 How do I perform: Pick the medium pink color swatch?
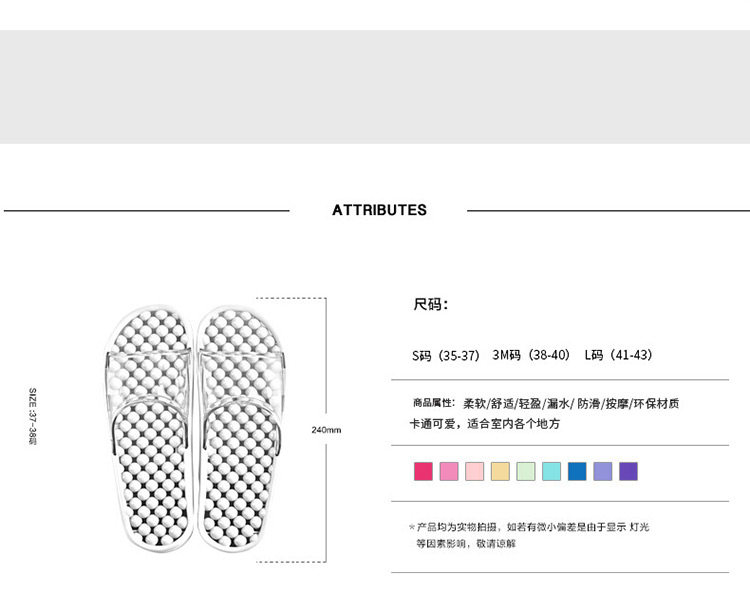(449, 471)
